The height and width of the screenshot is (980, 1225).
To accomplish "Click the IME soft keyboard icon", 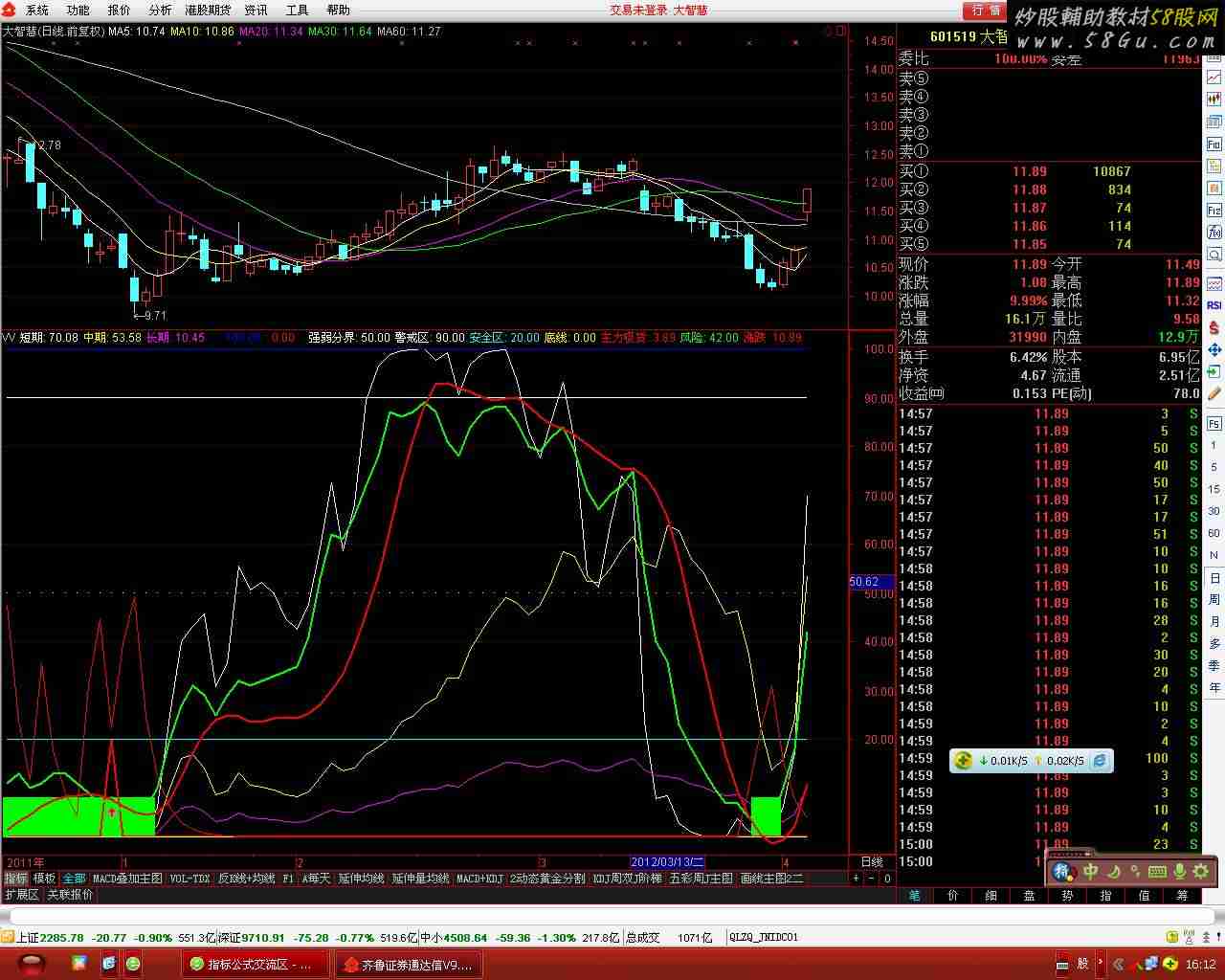I will click(1156, 871).
